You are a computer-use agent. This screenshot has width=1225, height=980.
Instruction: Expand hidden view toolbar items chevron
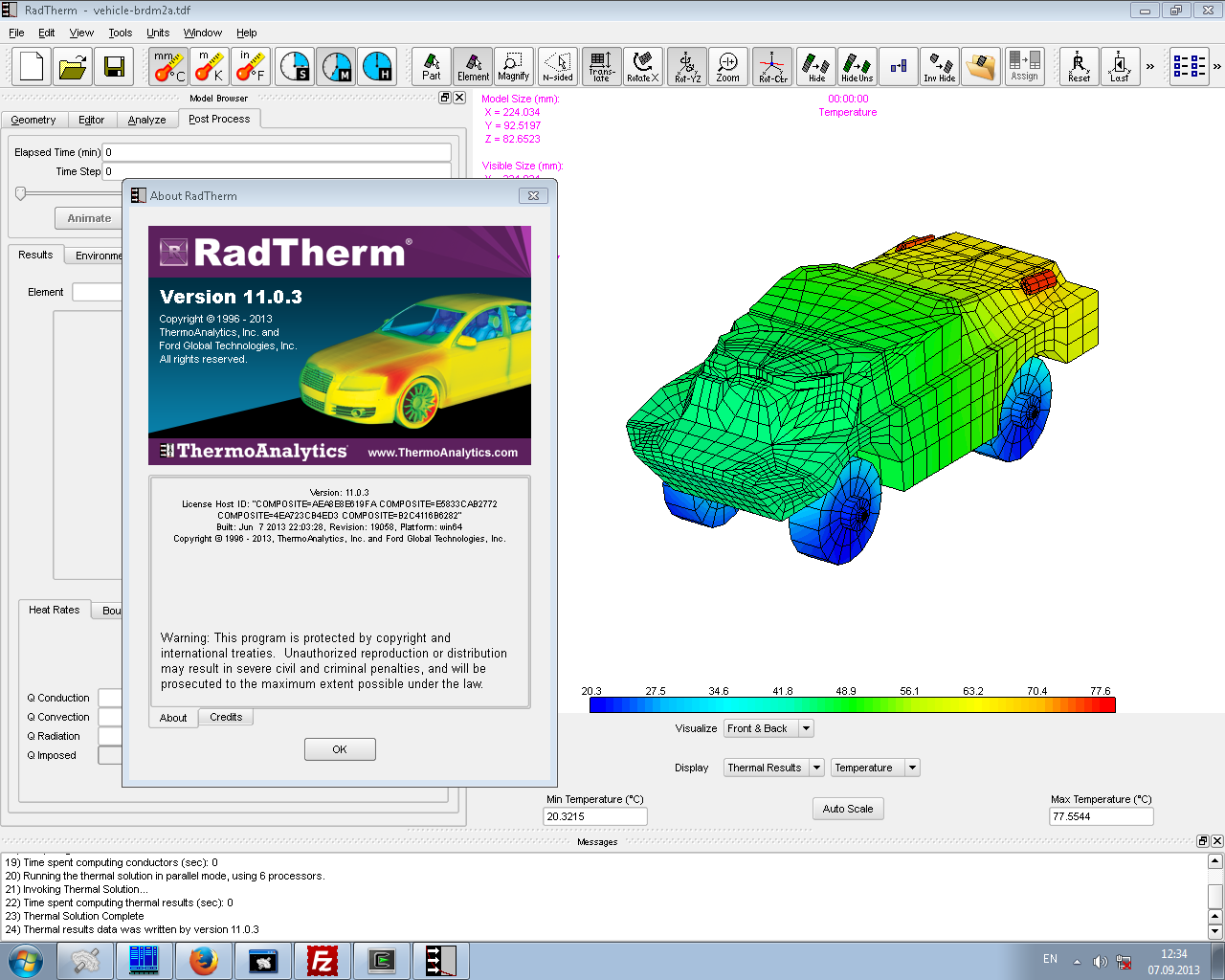(1150, 67)
